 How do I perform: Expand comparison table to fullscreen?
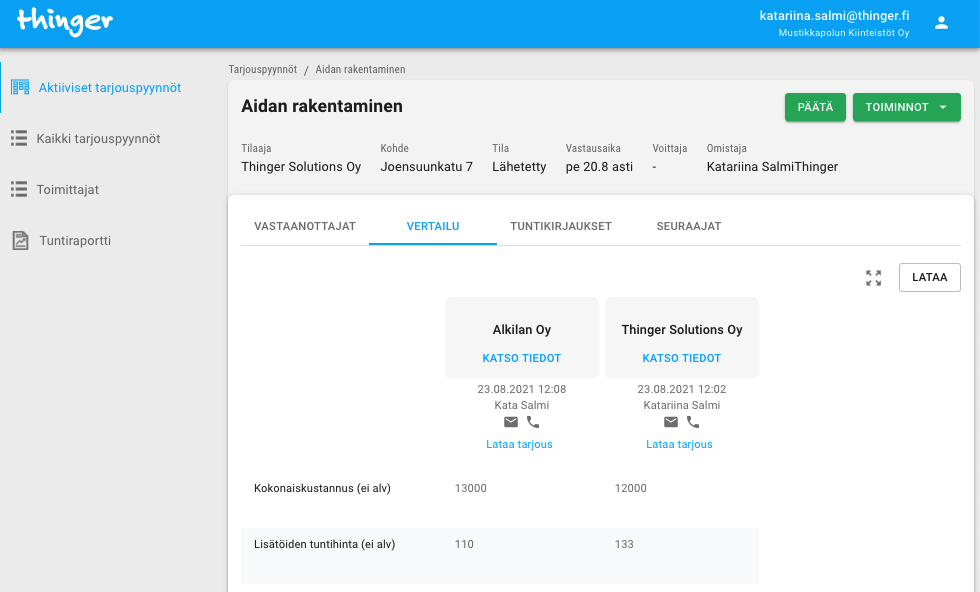[874, 278]
